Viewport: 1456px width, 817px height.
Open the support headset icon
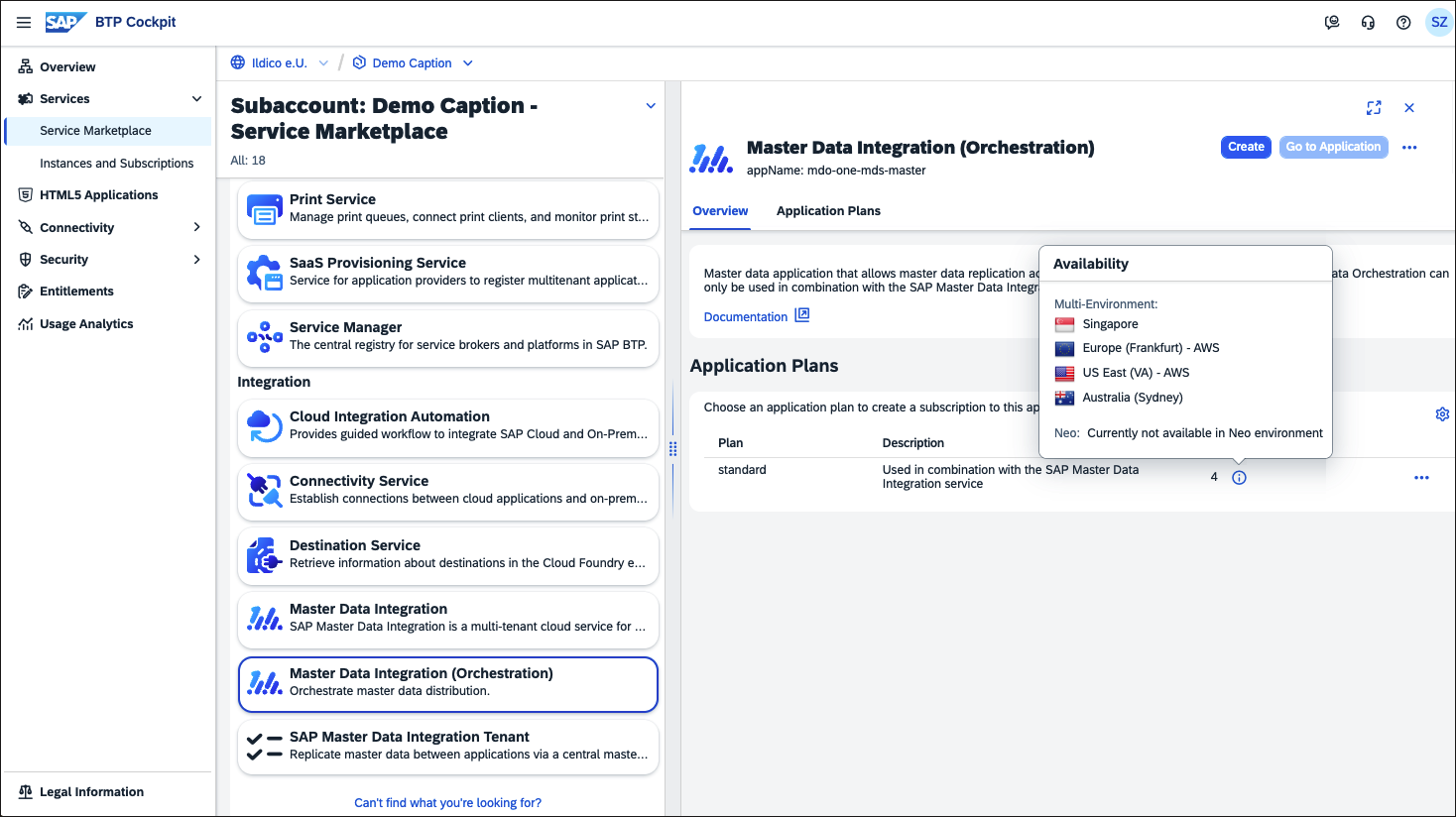[1368, 22]
